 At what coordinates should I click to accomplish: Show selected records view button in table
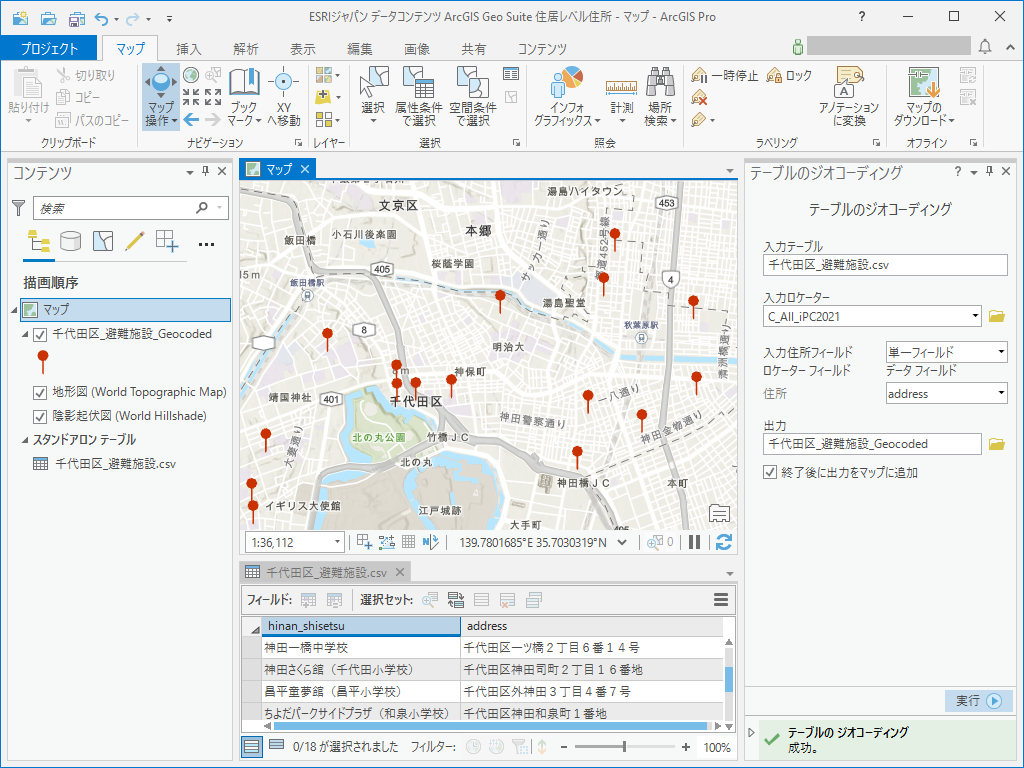click(x=277, y=744)
